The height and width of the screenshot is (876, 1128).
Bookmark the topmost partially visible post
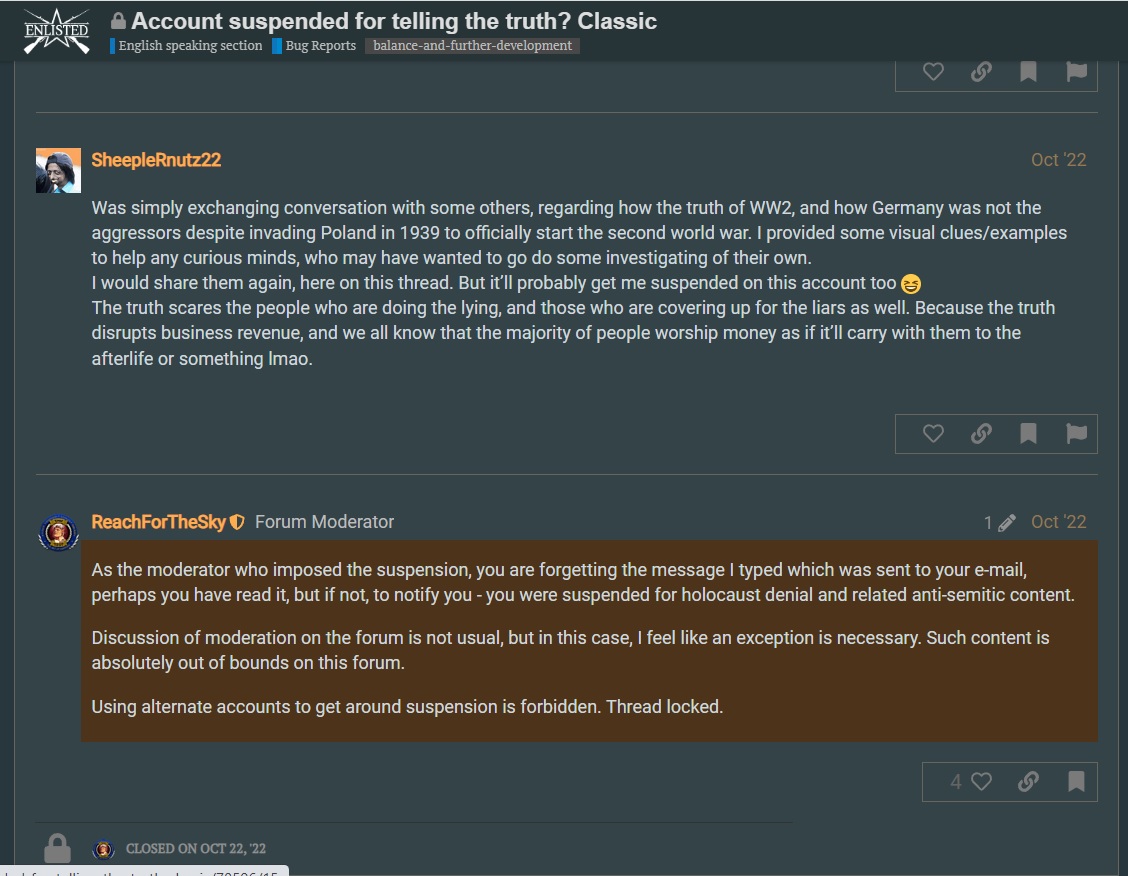pyautogui.click(x=1029, y=71)
